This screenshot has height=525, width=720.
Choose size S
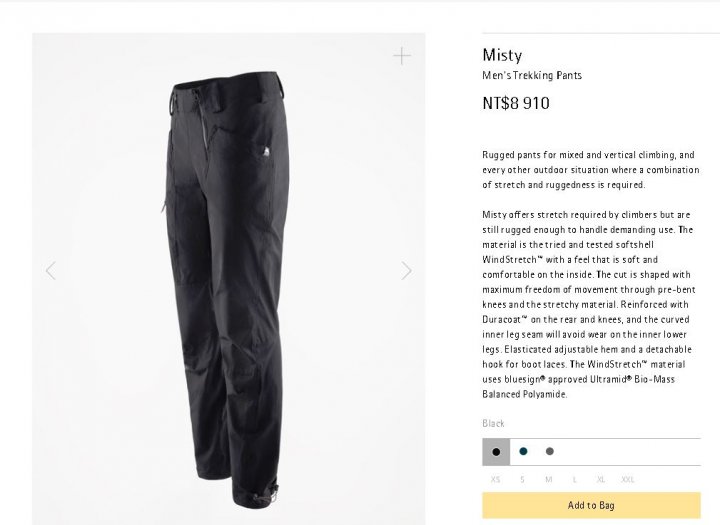pyautogui.click(x=522, y=480)
